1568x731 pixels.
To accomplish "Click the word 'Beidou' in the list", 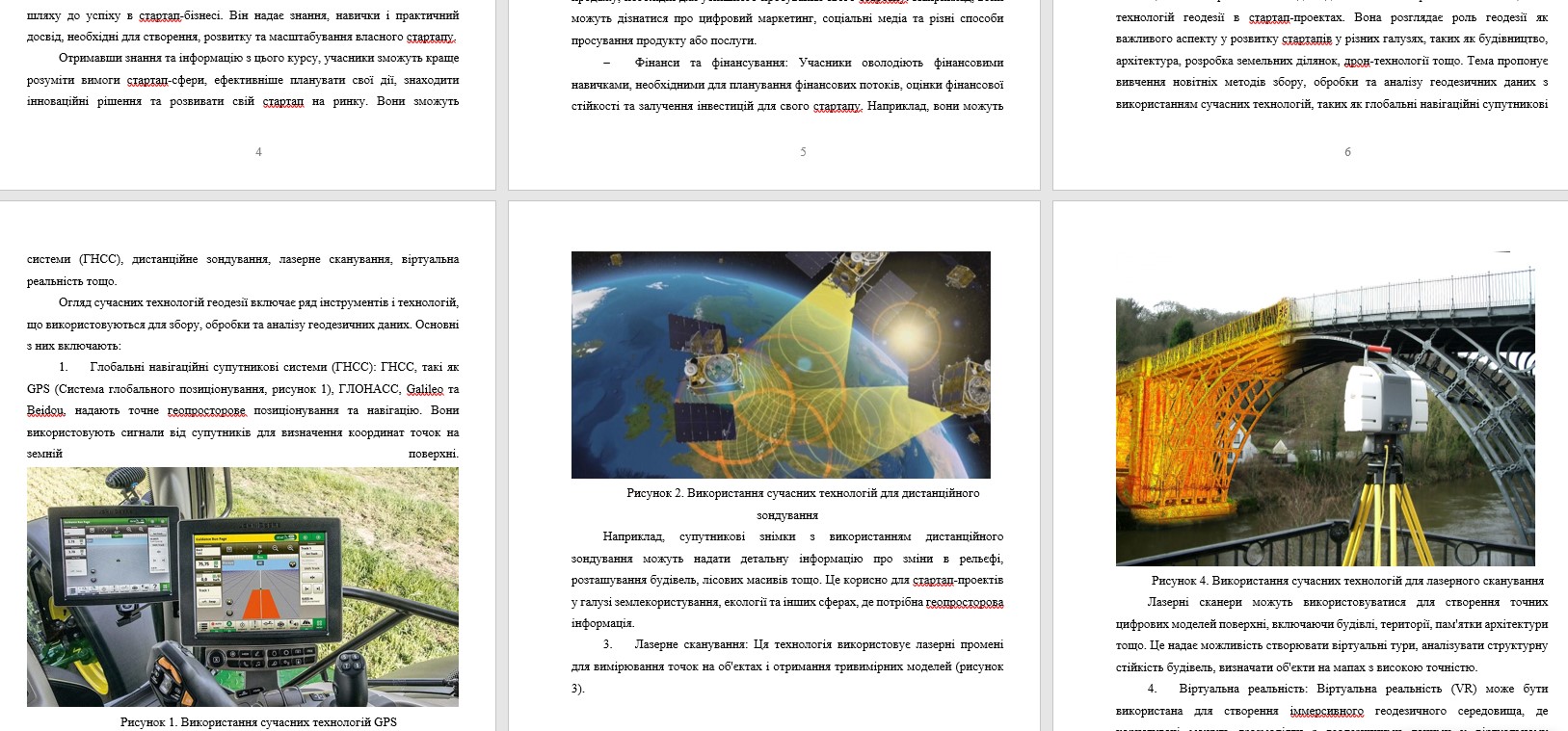I will click(45, 410).
